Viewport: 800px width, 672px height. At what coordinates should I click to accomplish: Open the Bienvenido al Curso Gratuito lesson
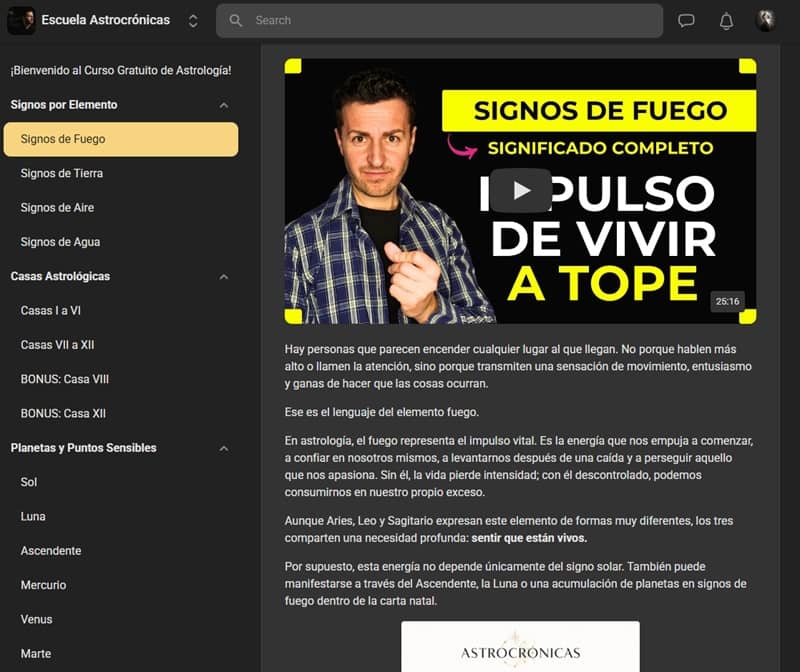click(121, 70)
